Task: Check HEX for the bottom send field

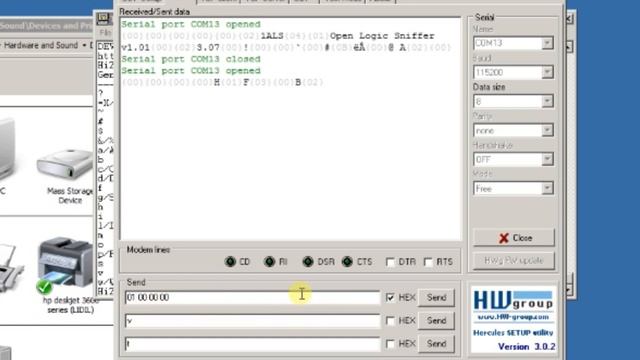Action: coord(390,344)
